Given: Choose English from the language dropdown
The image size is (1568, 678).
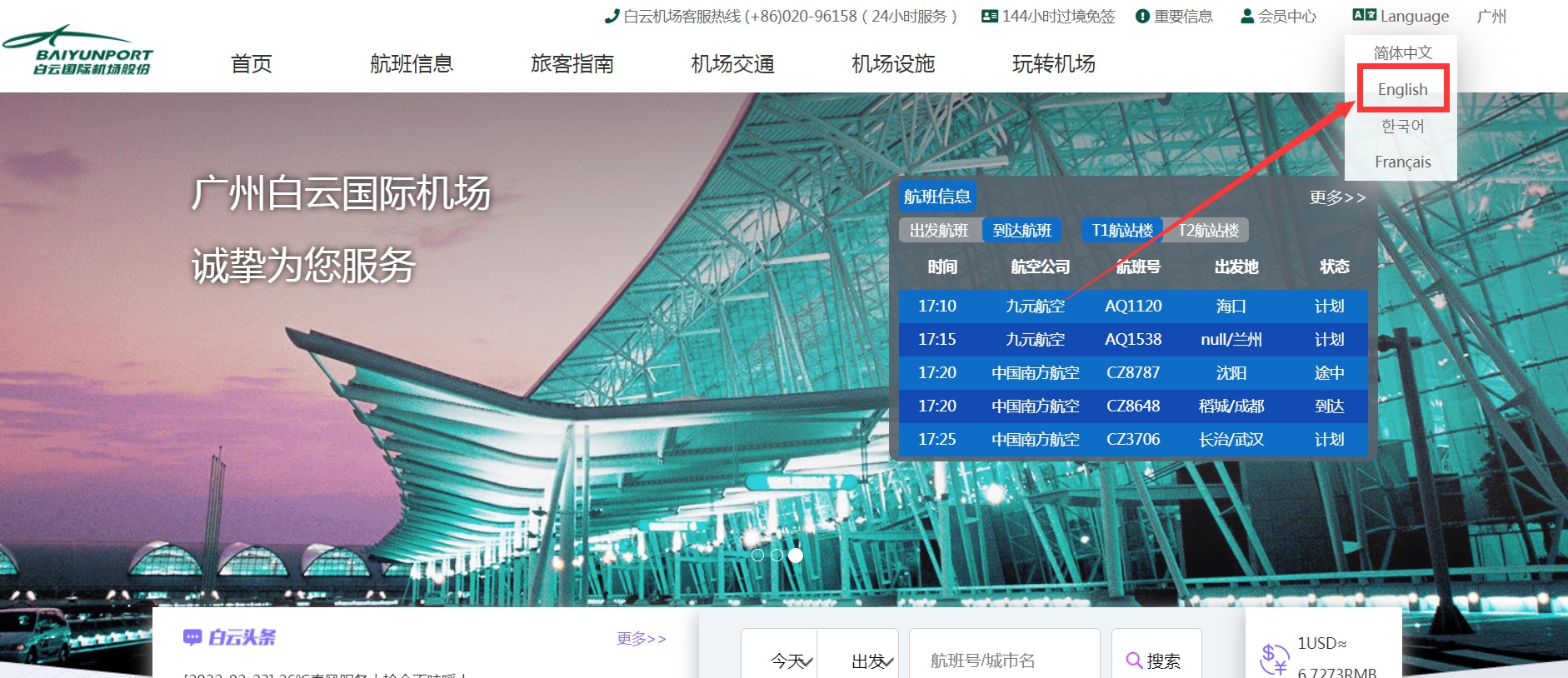Looking at the screenshot, I should pyautogui.click(x=1402, y=89).
